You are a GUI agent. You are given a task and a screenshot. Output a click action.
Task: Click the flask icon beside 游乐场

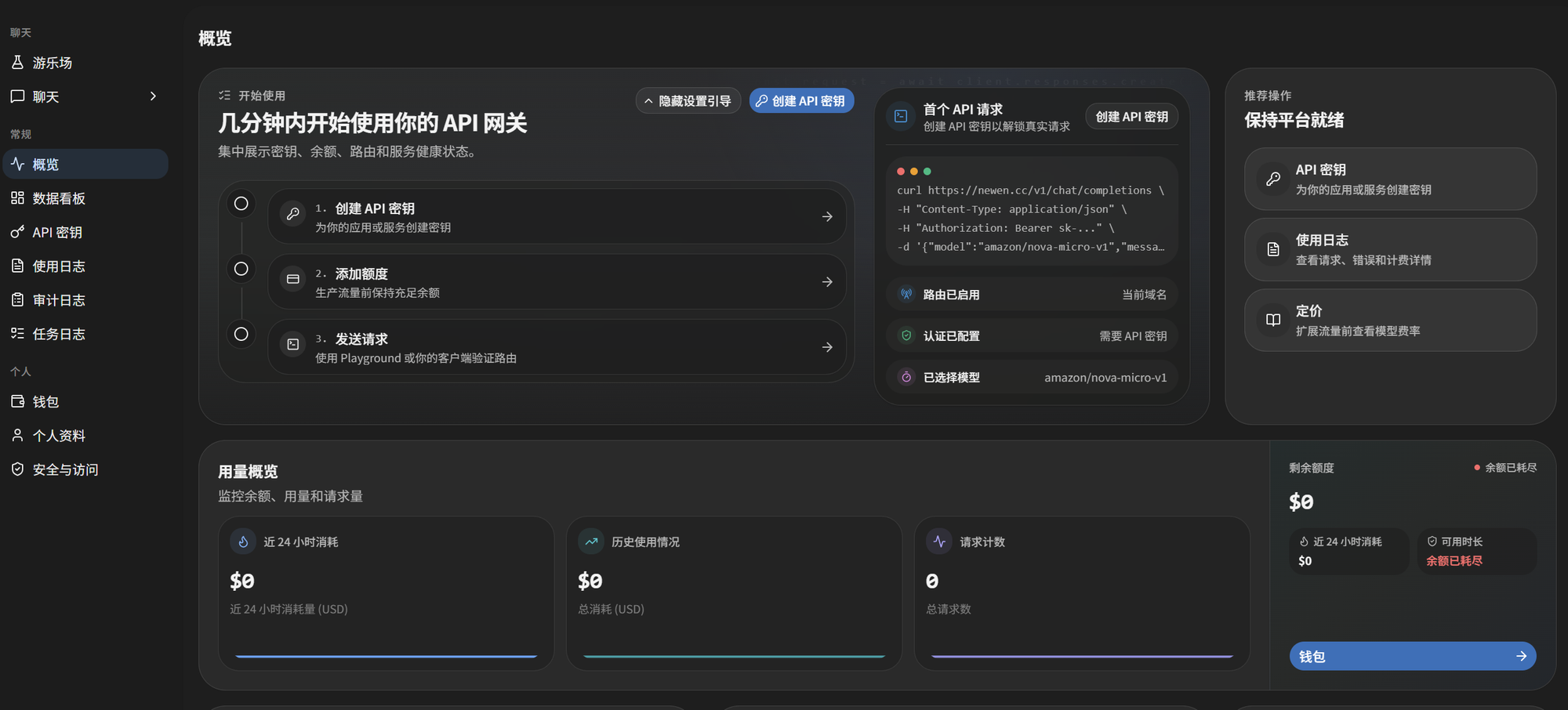[17, 62]
